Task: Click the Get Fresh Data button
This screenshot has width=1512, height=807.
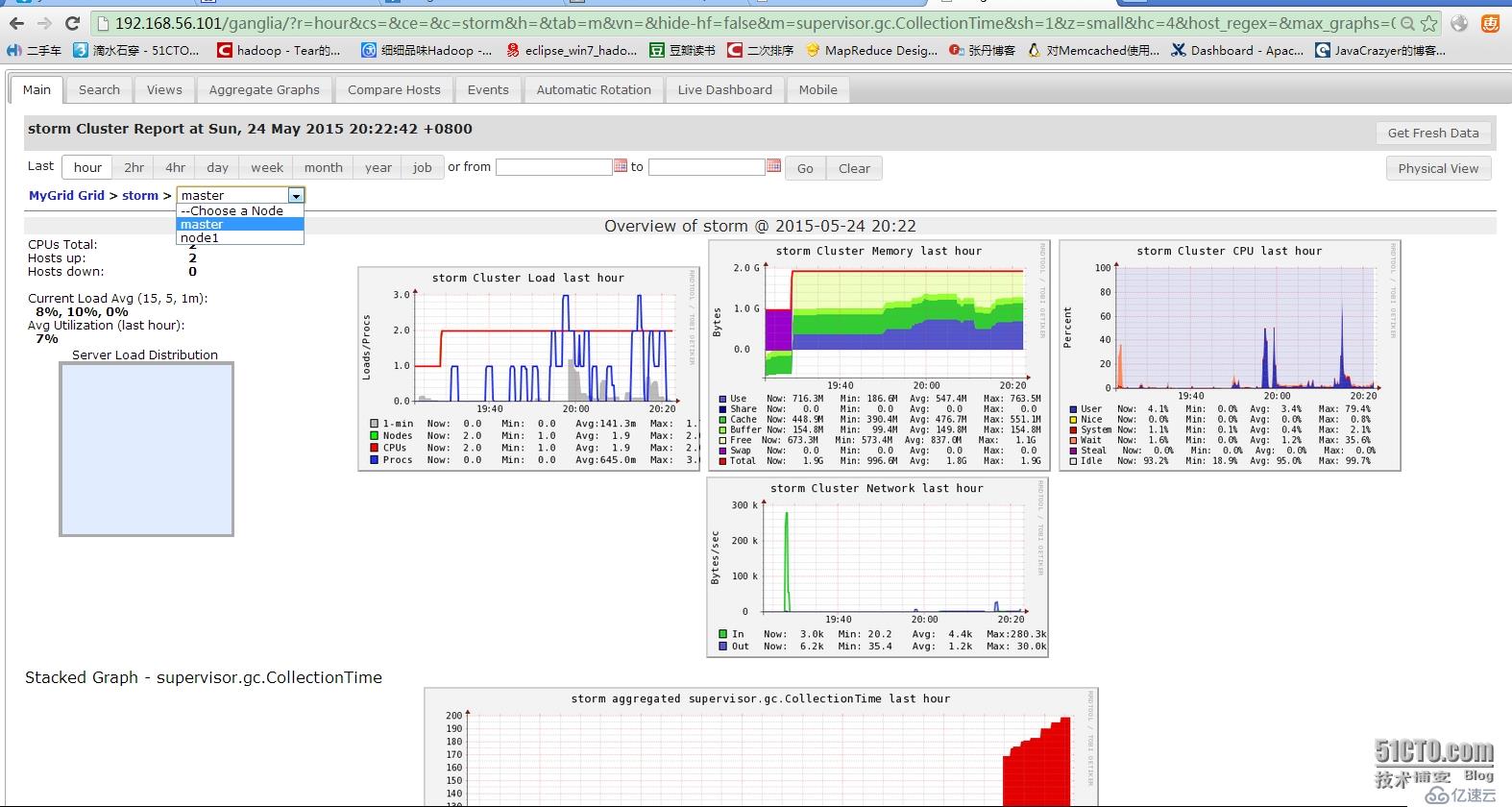Action: 1433,134
